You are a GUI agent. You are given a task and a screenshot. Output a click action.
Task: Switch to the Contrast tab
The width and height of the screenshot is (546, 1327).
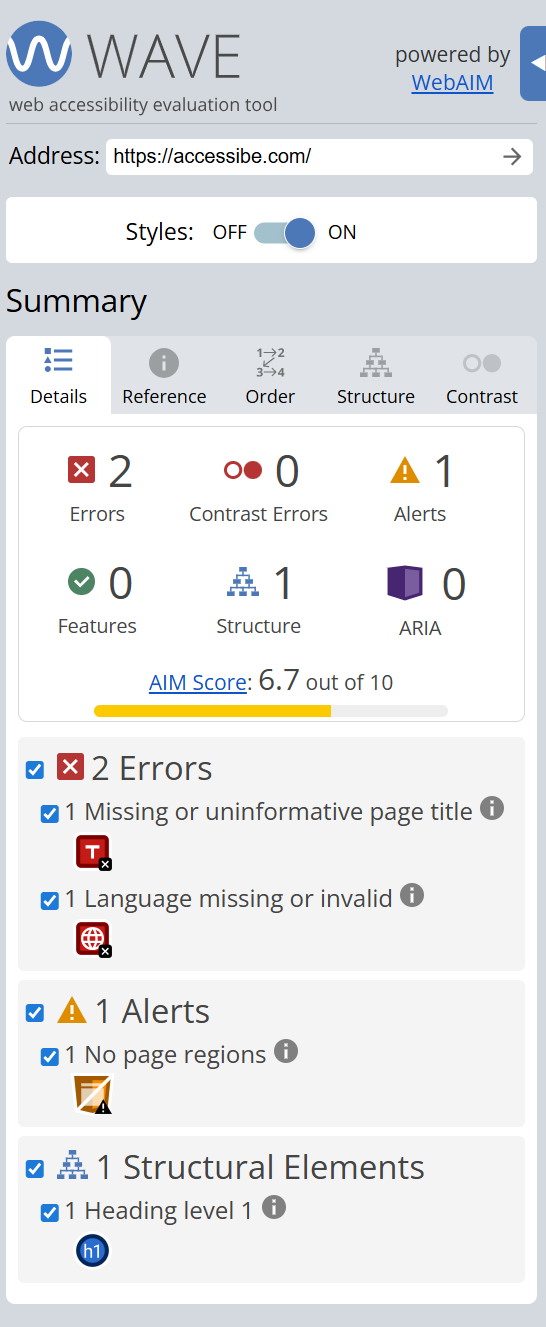482,377
